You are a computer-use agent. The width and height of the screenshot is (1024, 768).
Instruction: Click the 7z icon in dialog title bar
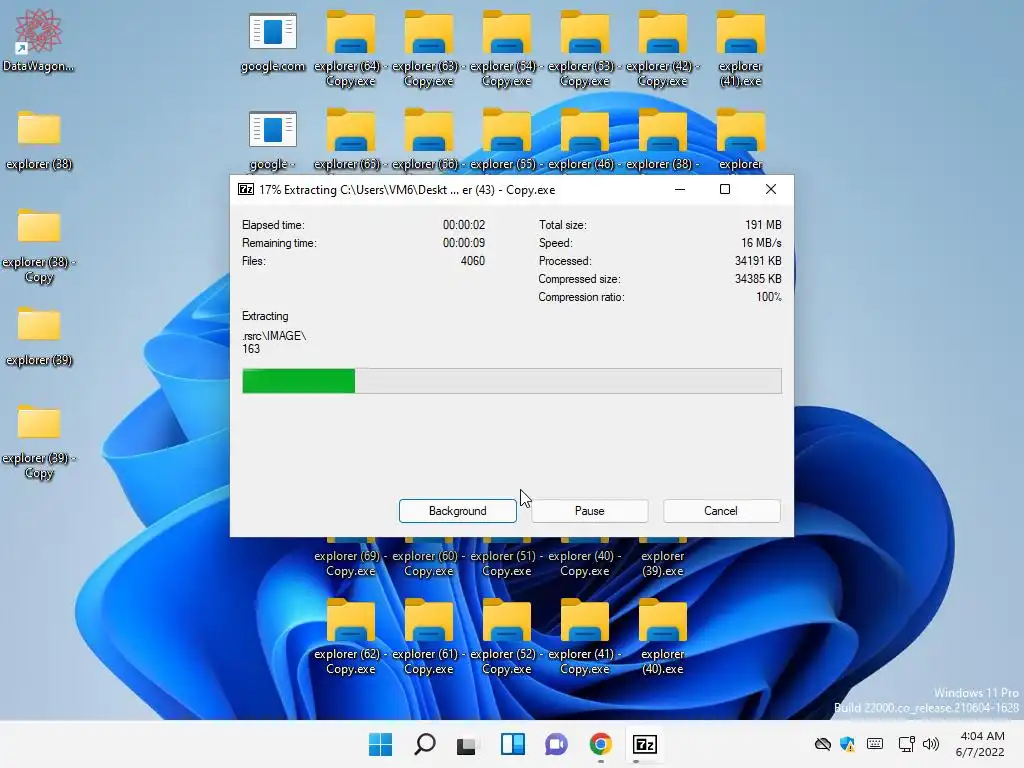tap(246, 189)
